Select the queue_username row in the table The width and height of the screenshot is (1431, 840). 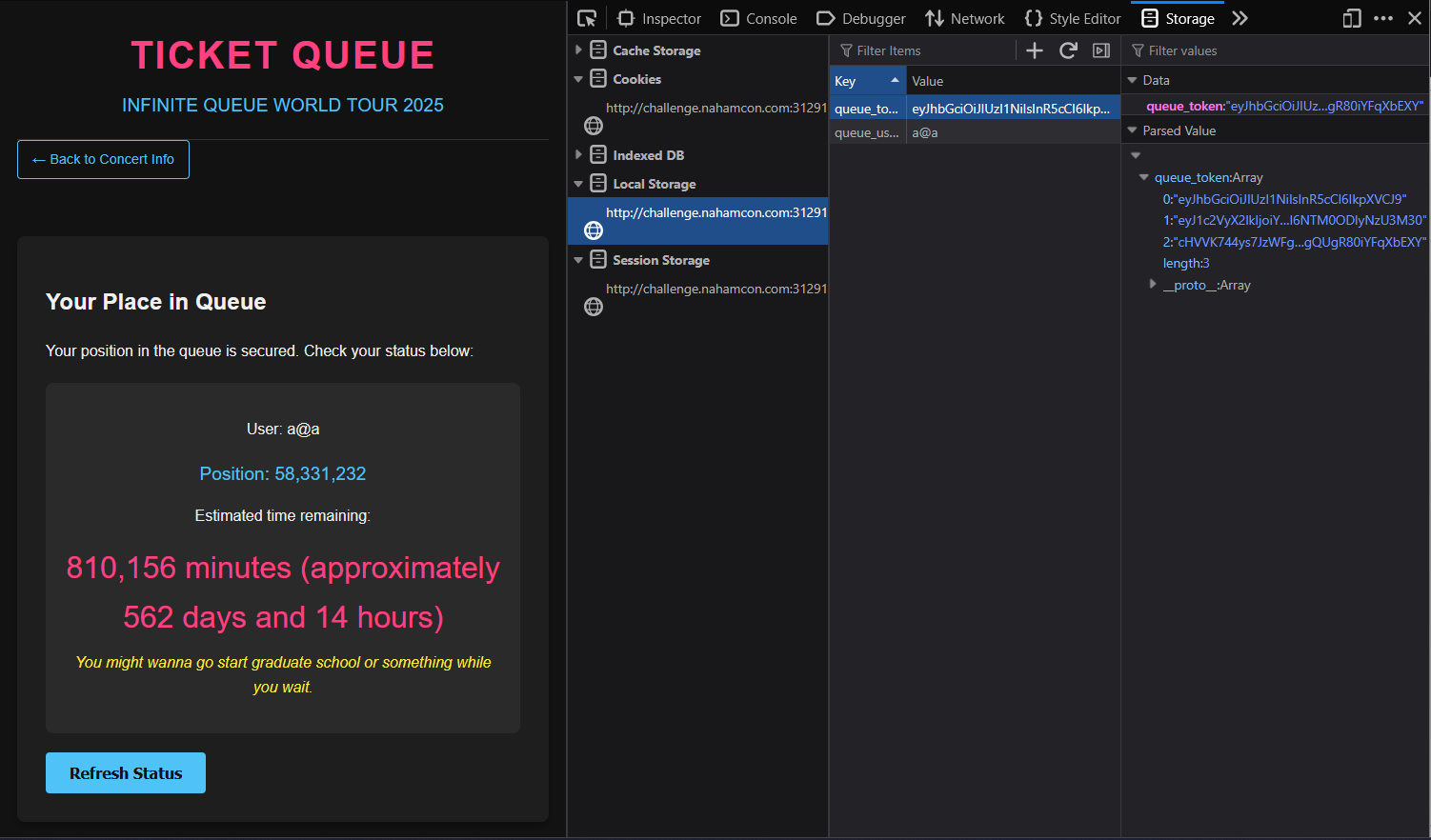pyautogui.click(x=972, y=132)
